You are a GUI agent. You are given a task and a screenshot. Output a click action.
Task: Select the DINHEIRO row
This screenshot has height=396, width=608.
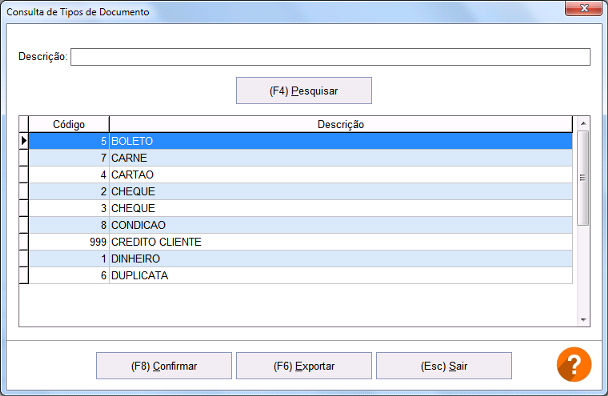301,259
